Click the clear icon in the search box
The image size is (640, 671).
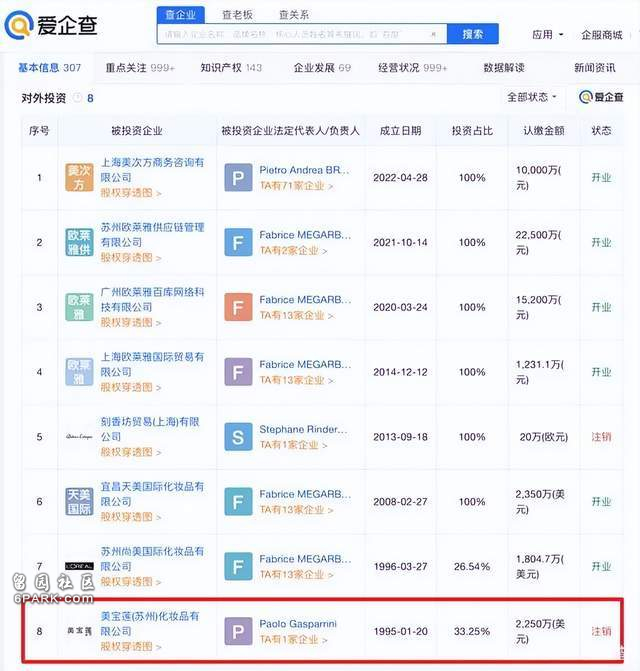click(x=433, y=34)
